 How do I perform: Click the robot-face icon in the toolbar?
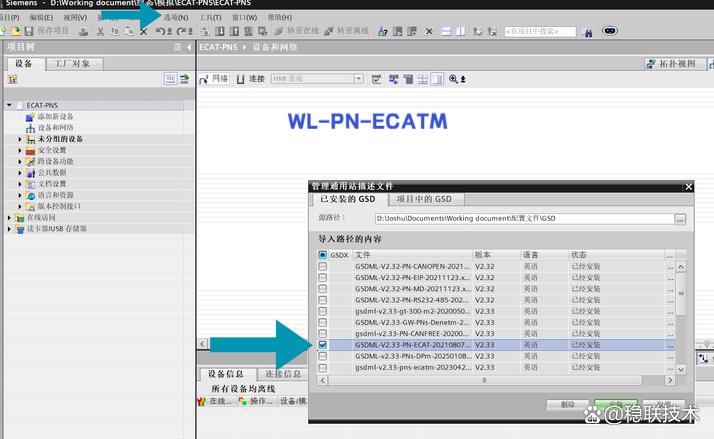point(610,31)
